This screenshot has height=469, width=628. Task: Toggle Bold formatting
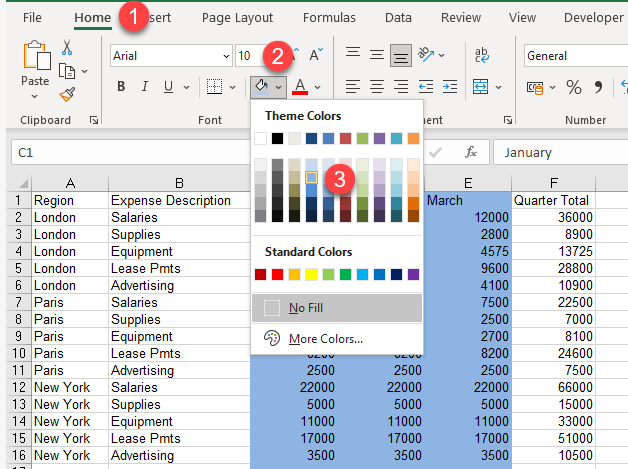[122, 87]
